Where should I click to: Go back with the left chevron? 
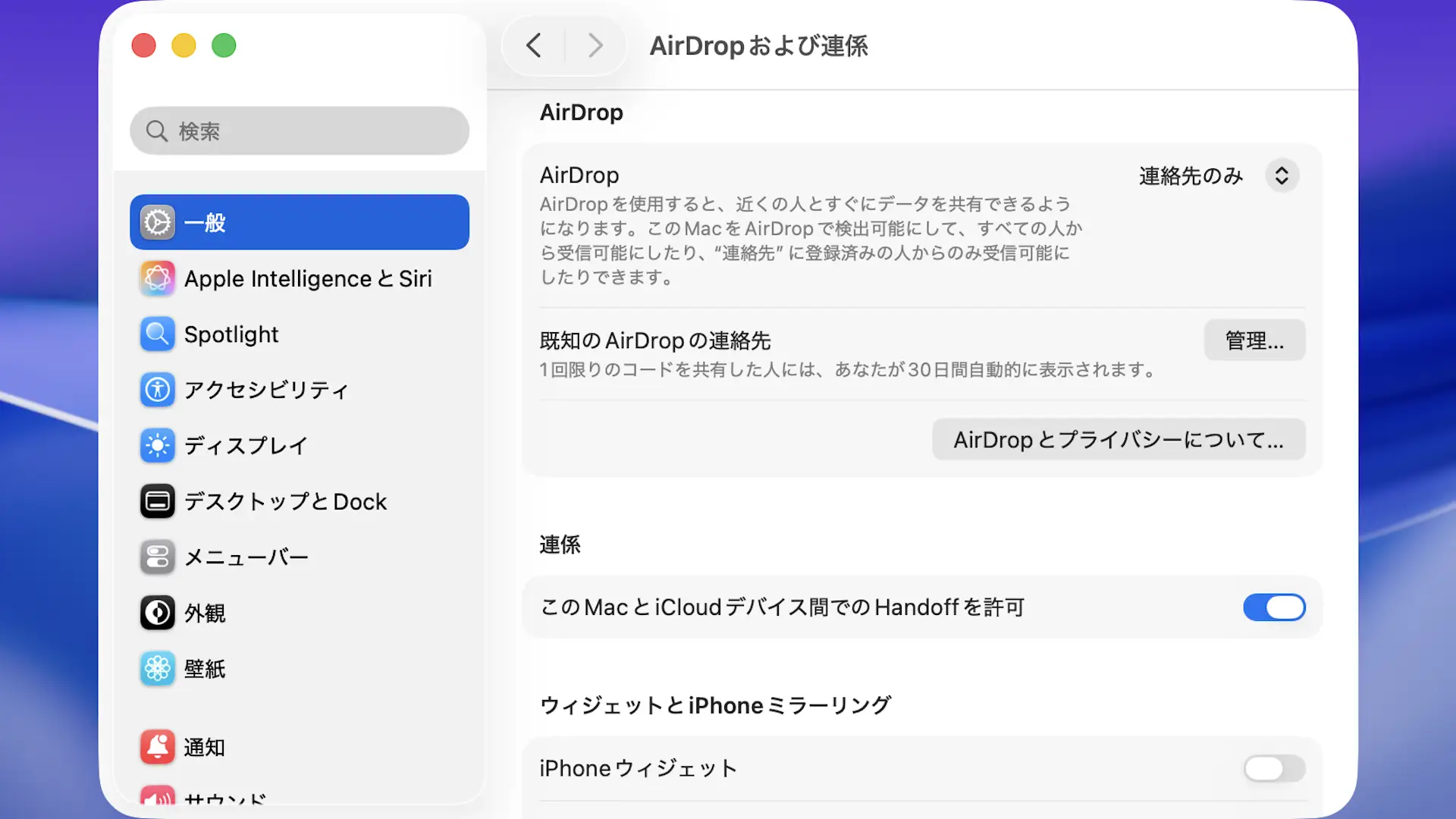click(534, 45)
